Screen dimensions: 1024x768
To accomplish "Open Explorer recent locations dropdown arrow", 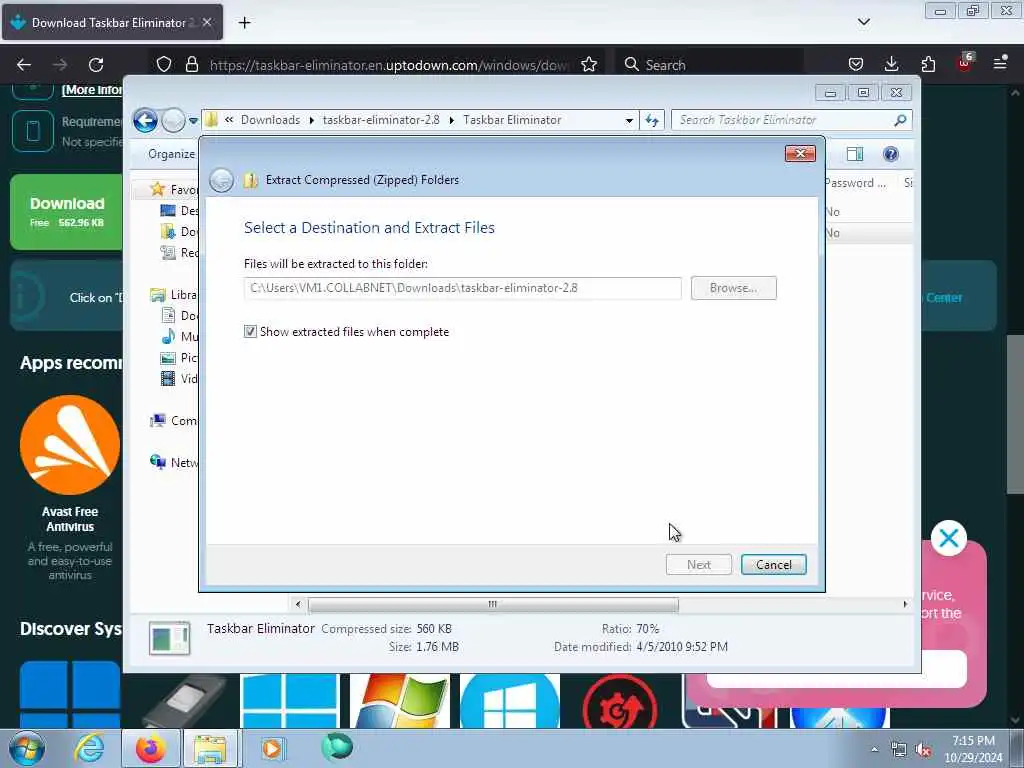I will [x=193, y=121].
